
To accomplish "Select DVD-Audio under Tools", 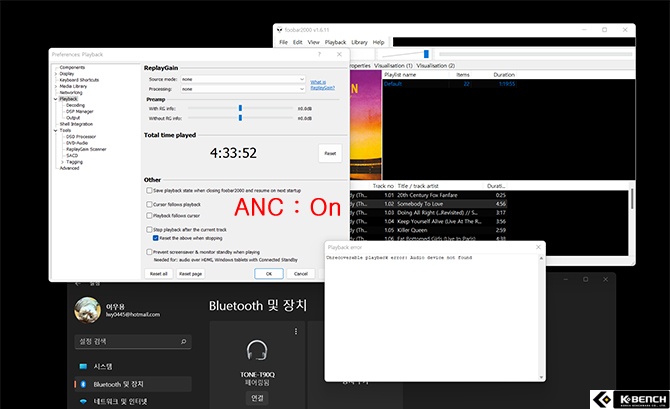I will [77, 143].
